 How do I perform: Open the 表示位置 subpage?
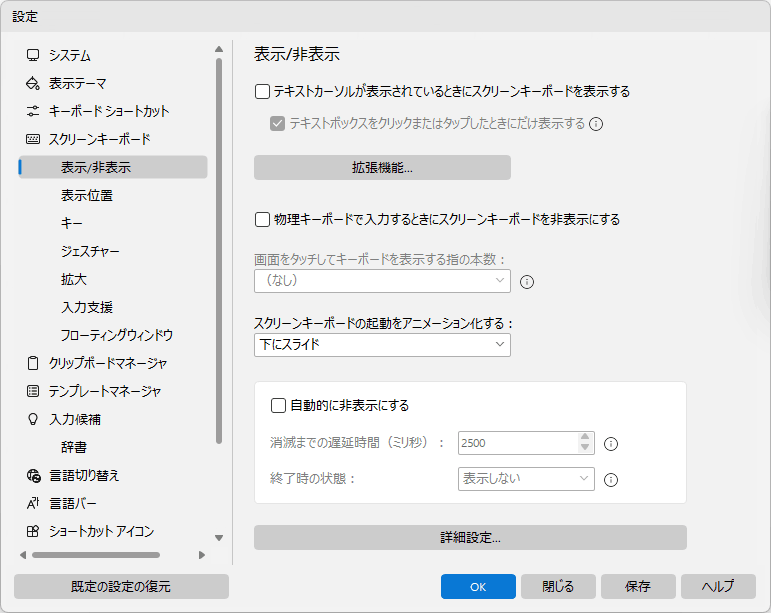[87, 196]
